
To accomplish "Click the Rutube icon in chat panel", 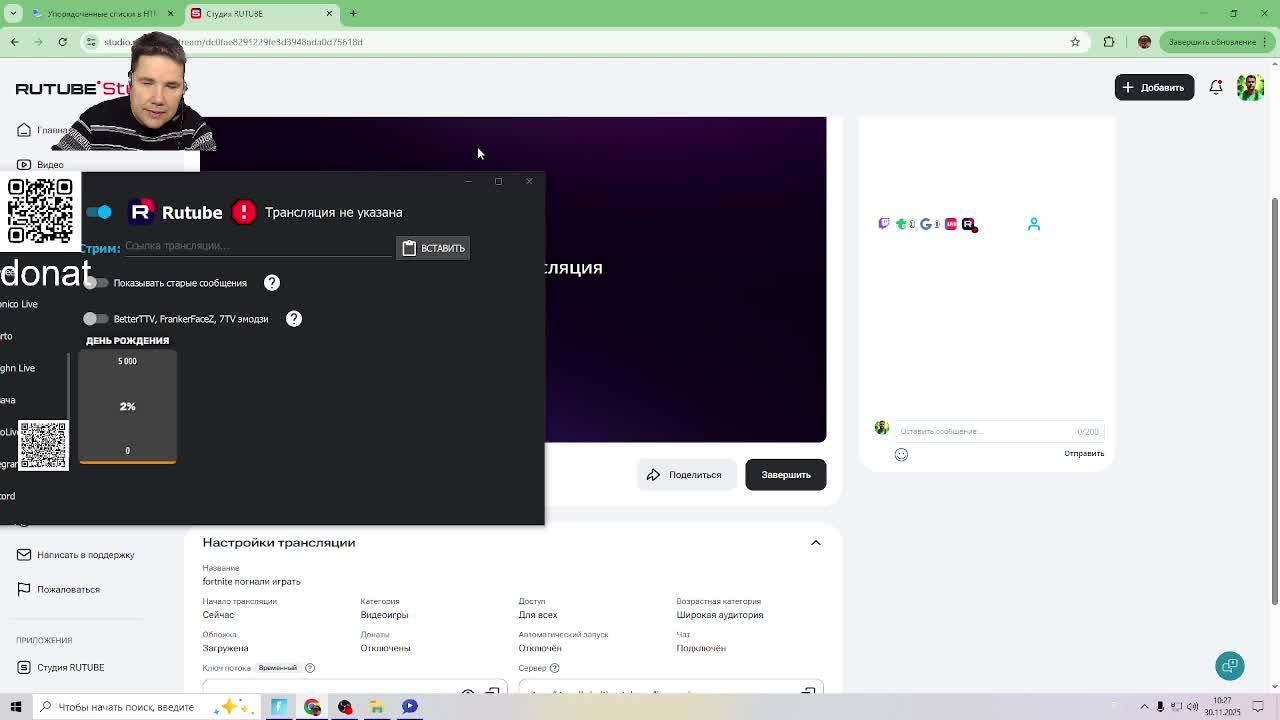I will coord(968,224).
